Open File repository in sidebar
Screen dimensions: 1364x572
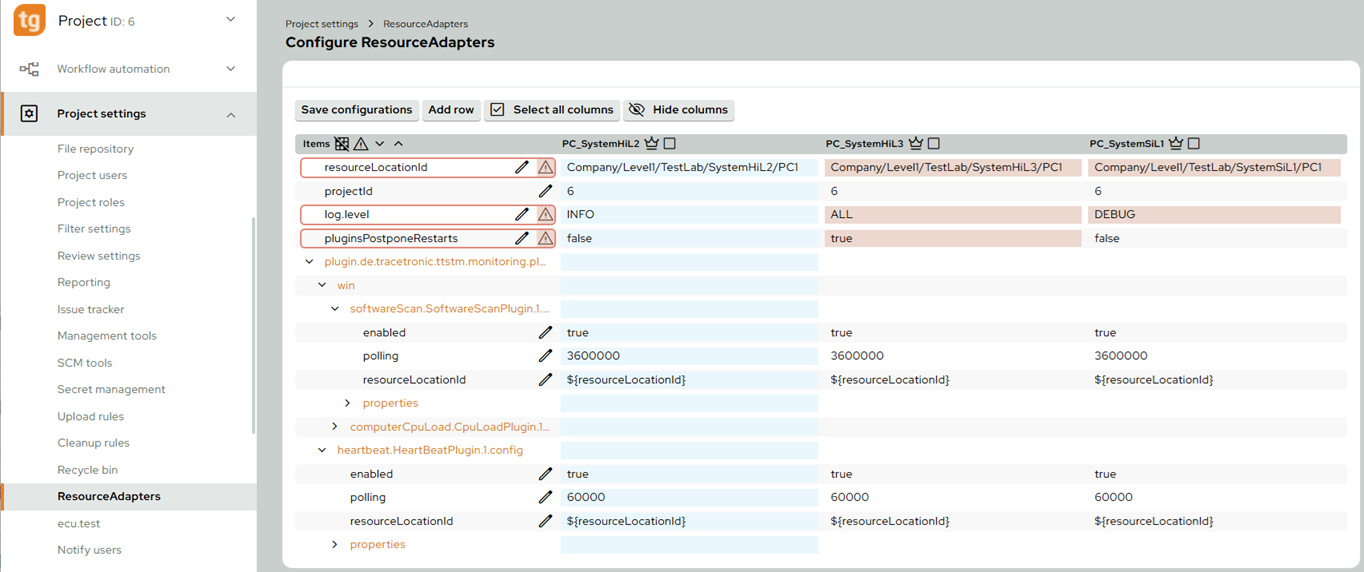95,149
